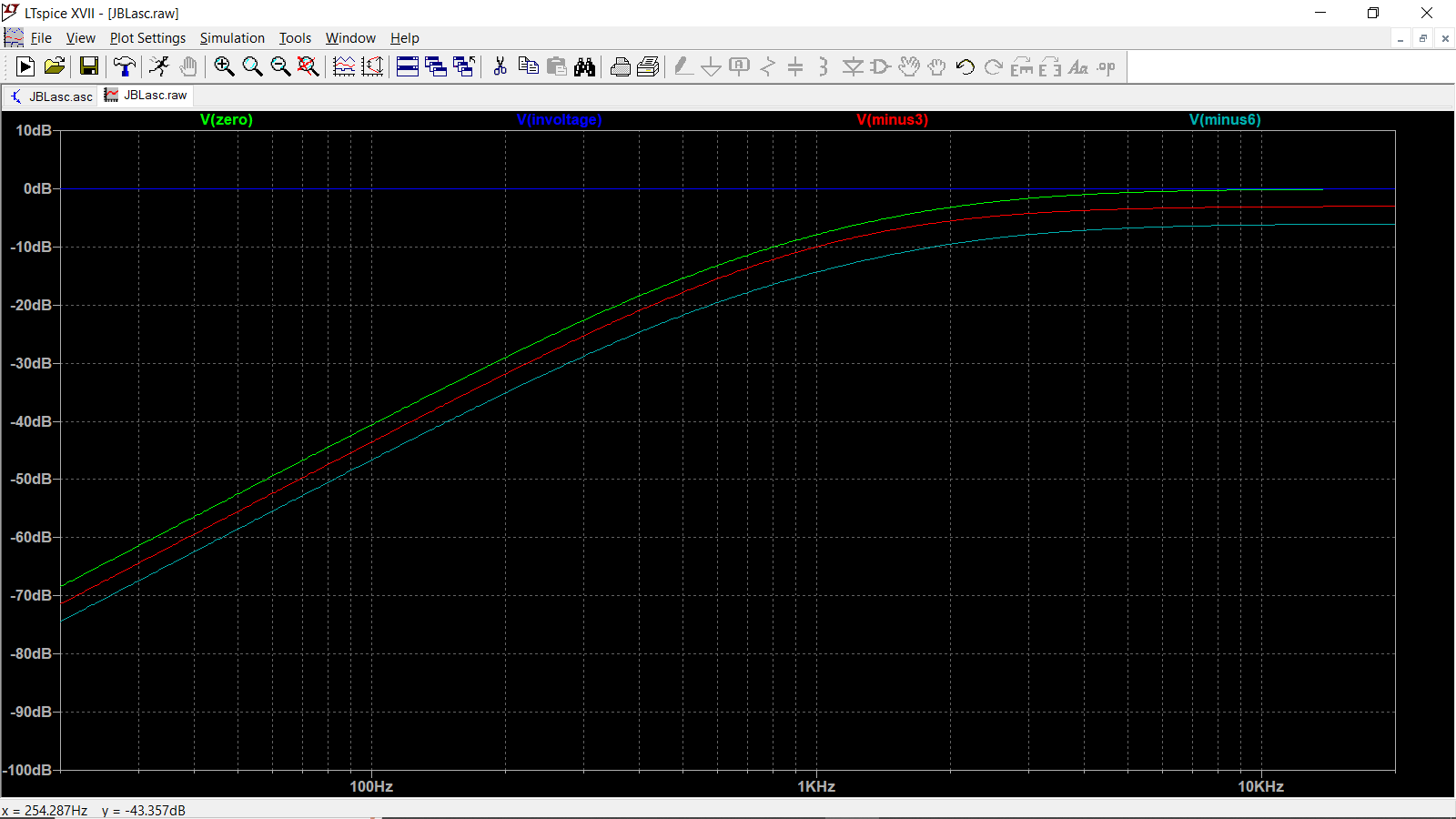Click the V(involtage) trace label
The image size is (1456, 819).
click(560, 120)
